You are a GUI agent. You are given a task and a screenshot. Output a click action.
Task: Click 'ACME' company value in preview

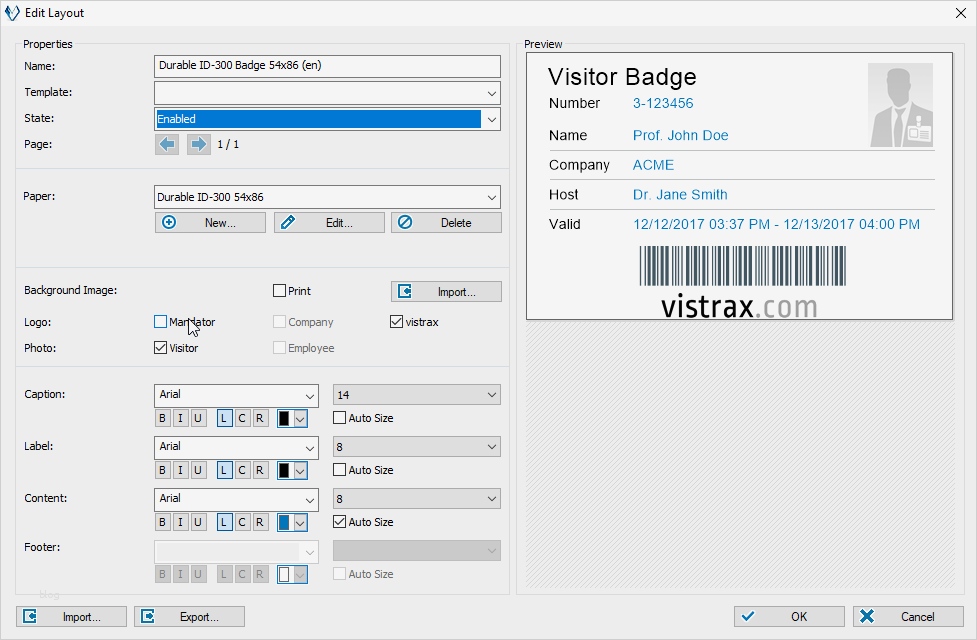click(x=653, y=165)
